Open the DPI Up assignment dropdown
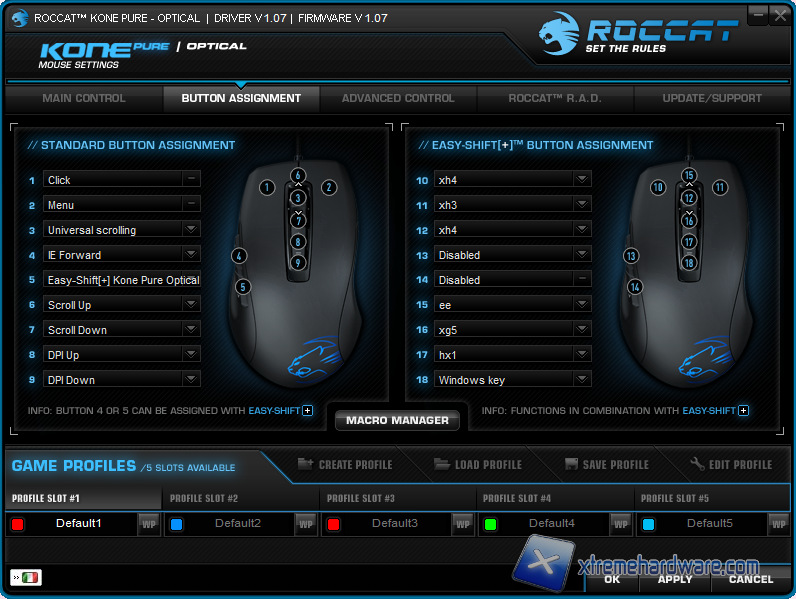This screenshot has width=796, height=599. 191,354
